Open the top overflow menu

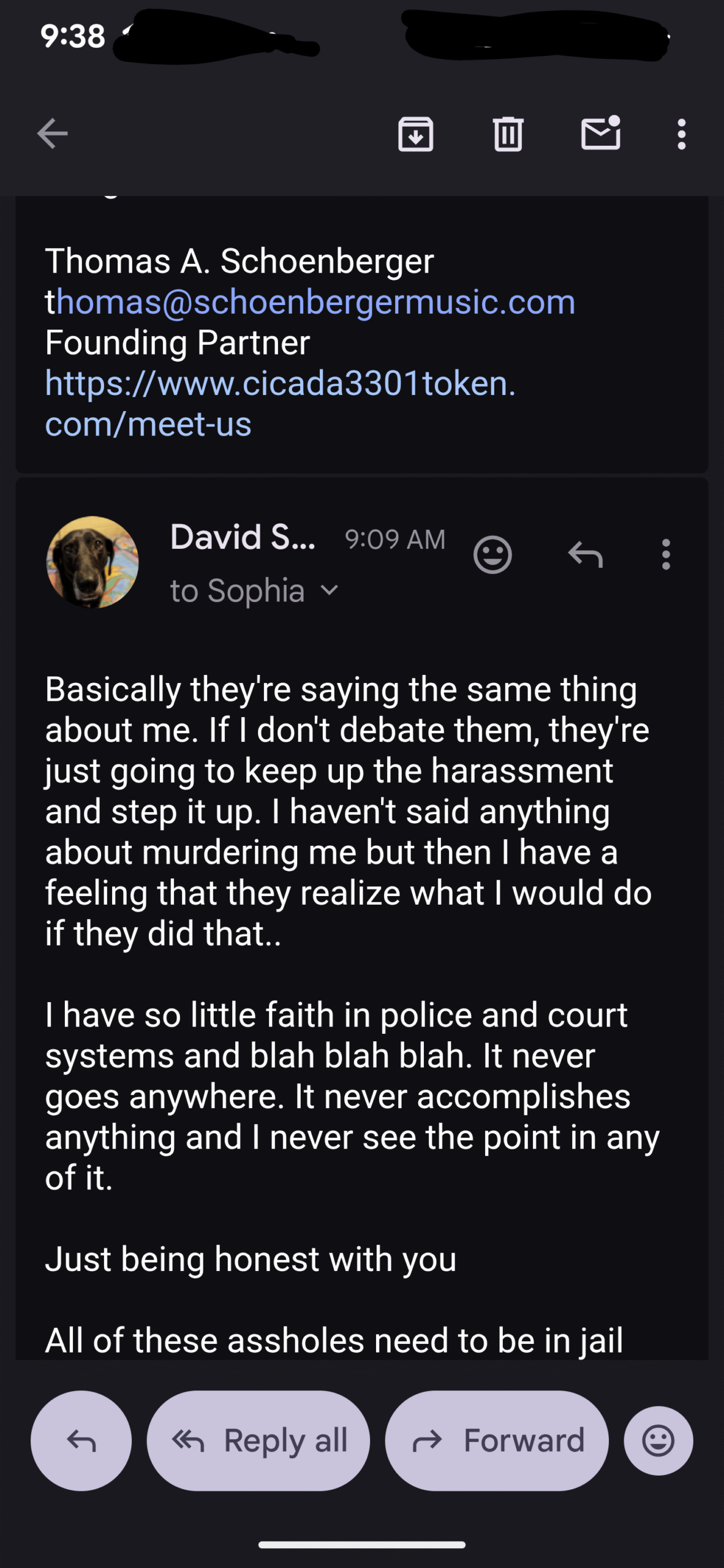coord(681,134)
